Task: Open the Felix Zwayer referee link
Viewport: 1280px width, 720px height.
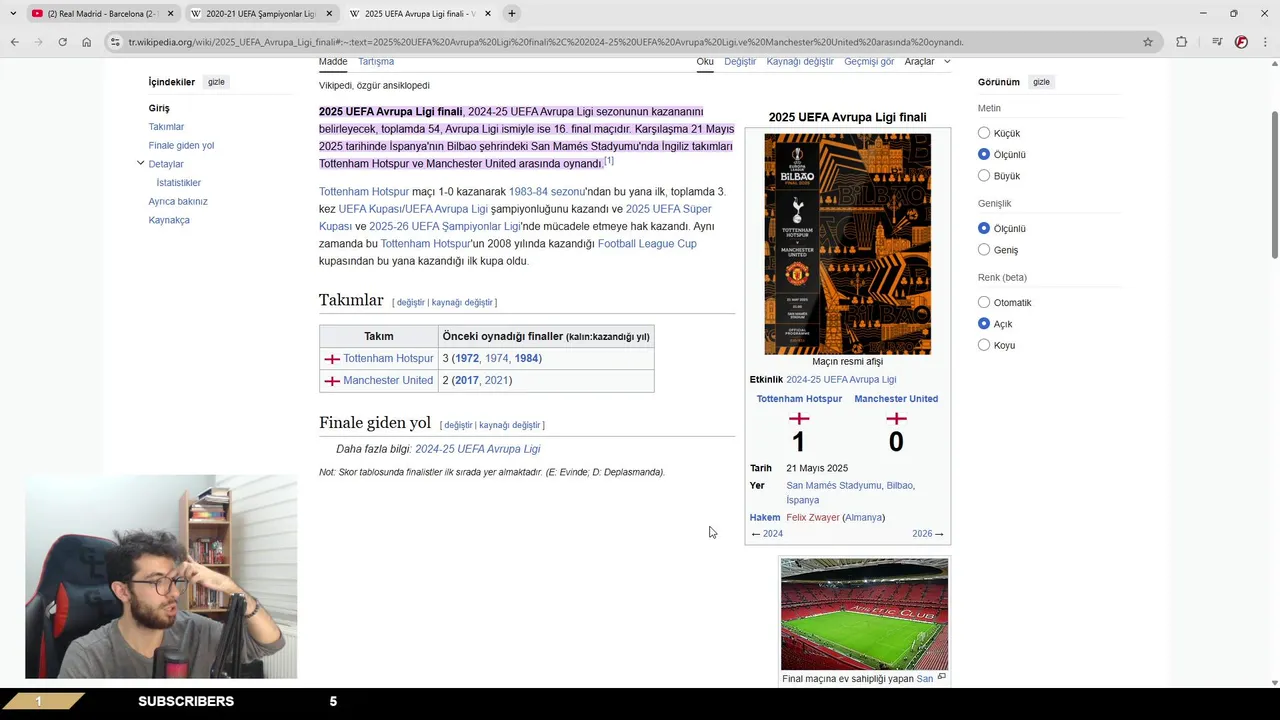Action: click(813, 518)
